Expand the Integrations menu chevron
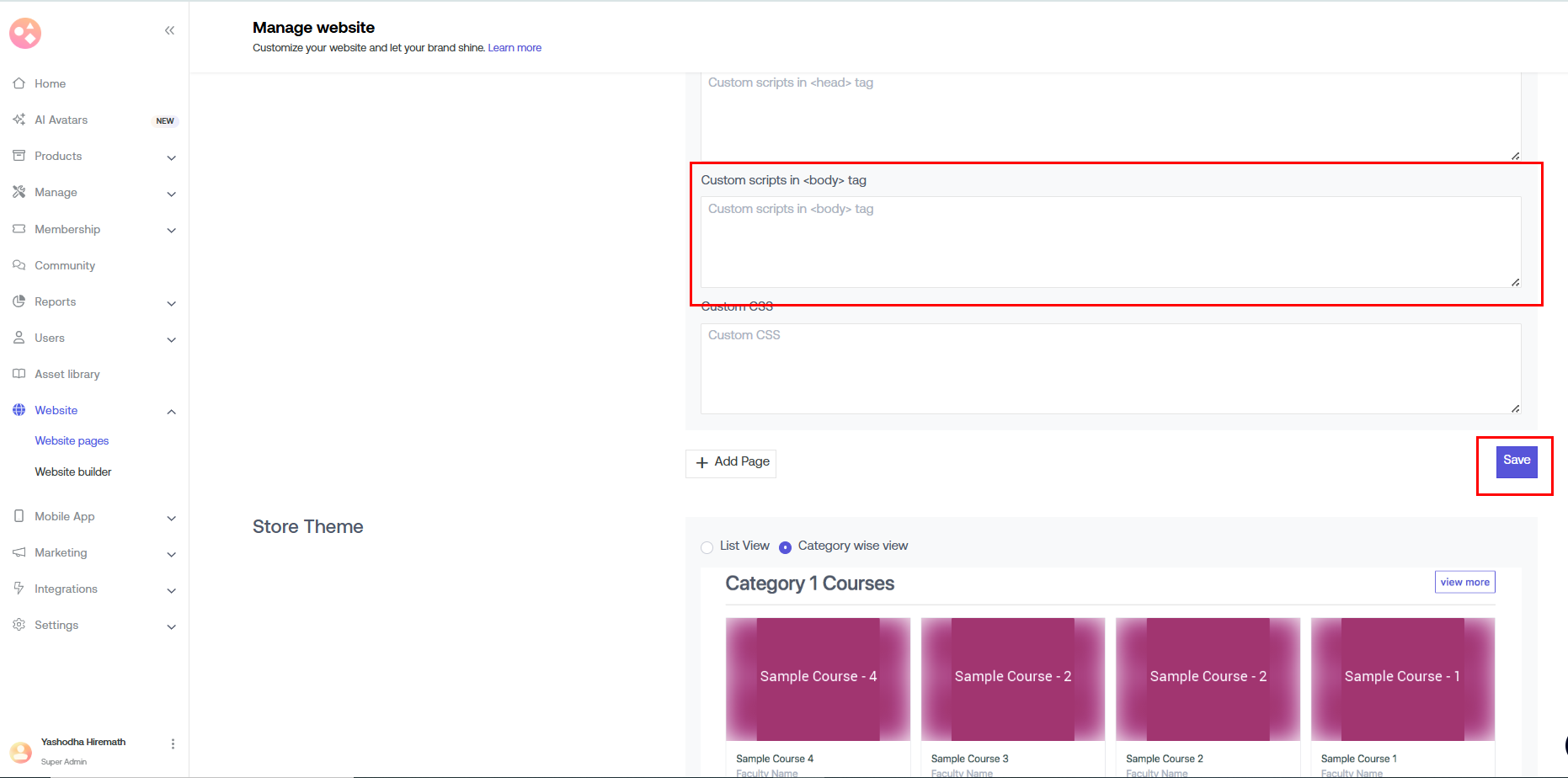The image size is (1568, 778). 171,590
